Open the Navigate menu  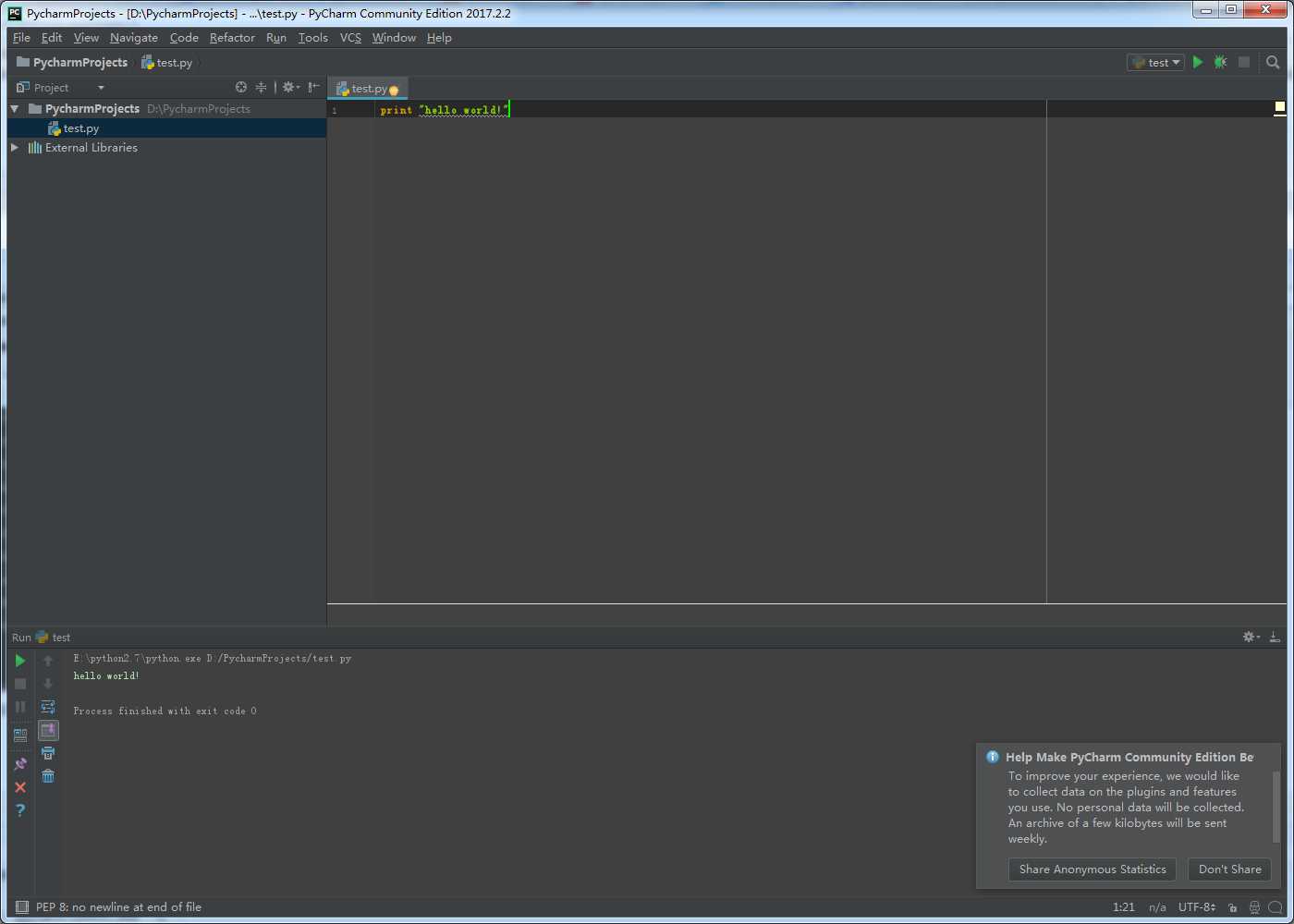pos(134,37)
